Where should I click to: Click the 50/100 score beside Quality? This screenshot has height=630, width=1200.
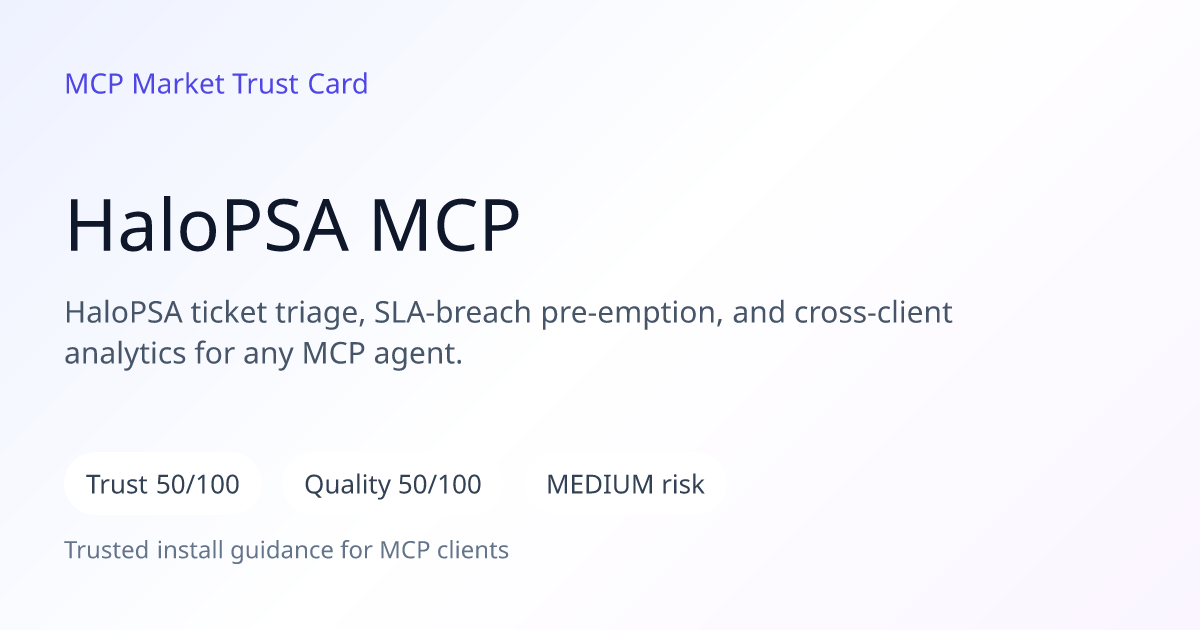(x=440, y=485)
